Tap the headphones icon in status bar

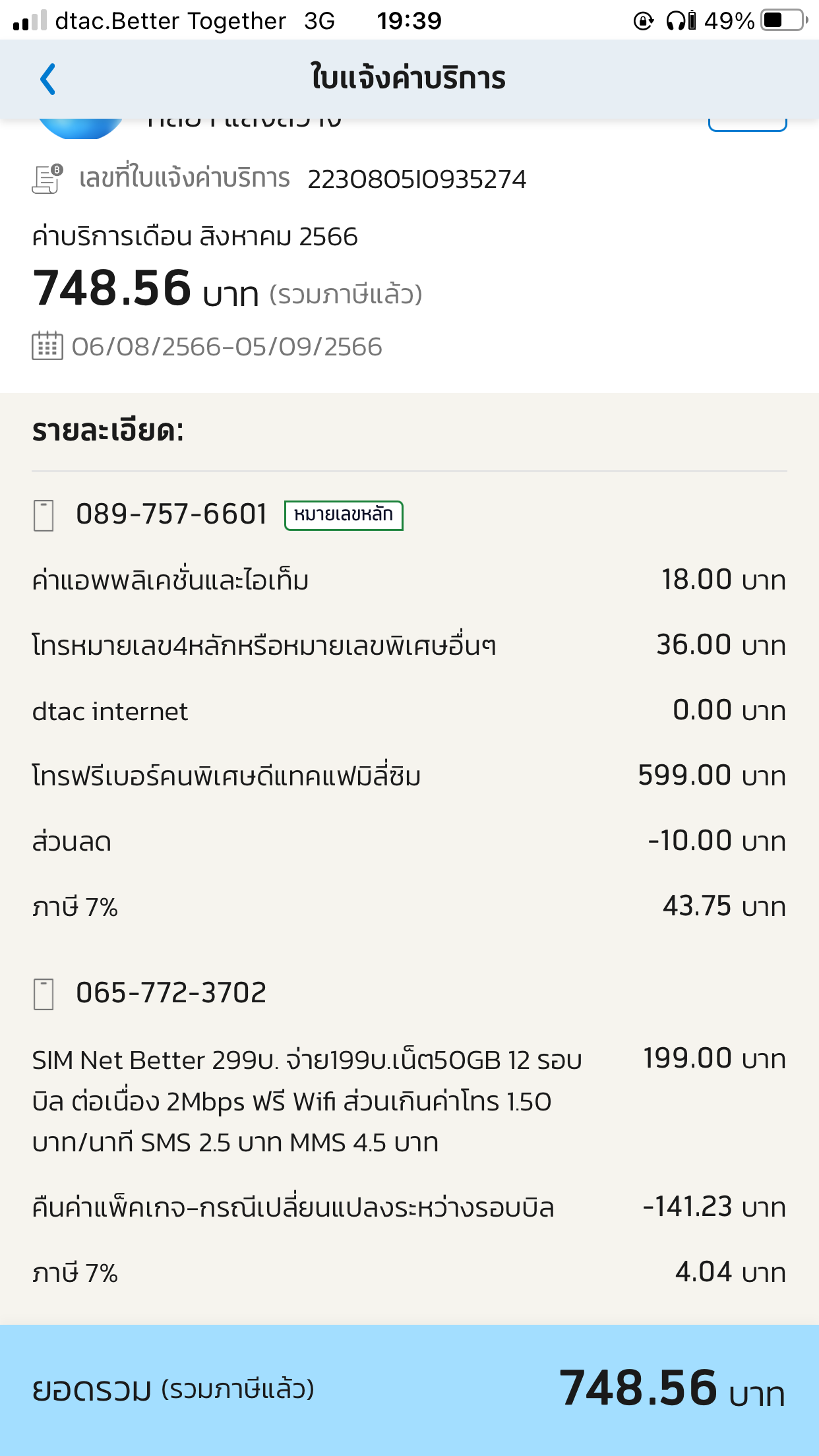[675, 21]
